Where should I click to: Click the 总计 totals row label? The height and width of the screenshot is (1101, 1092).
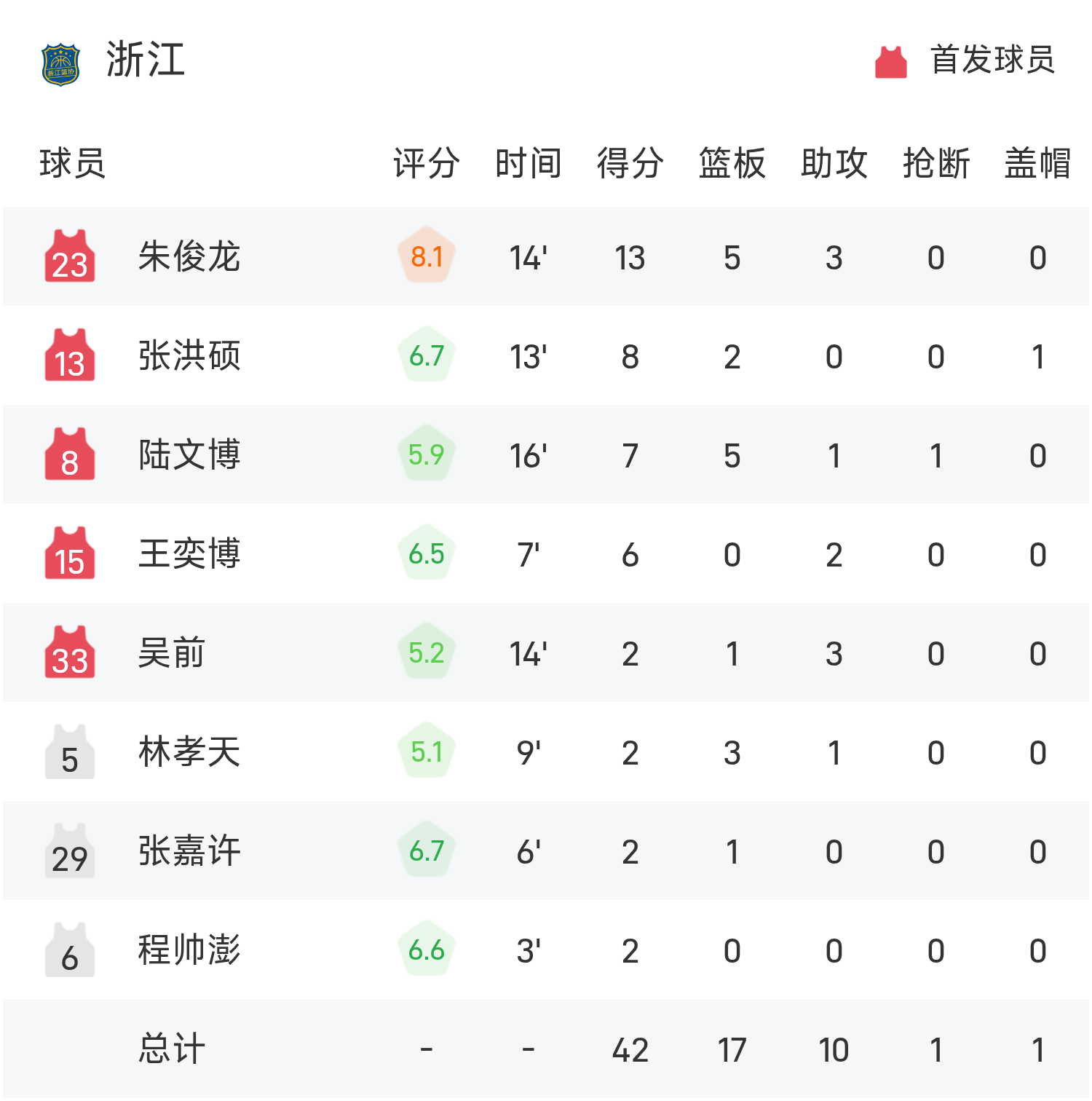click(172, 1049)
